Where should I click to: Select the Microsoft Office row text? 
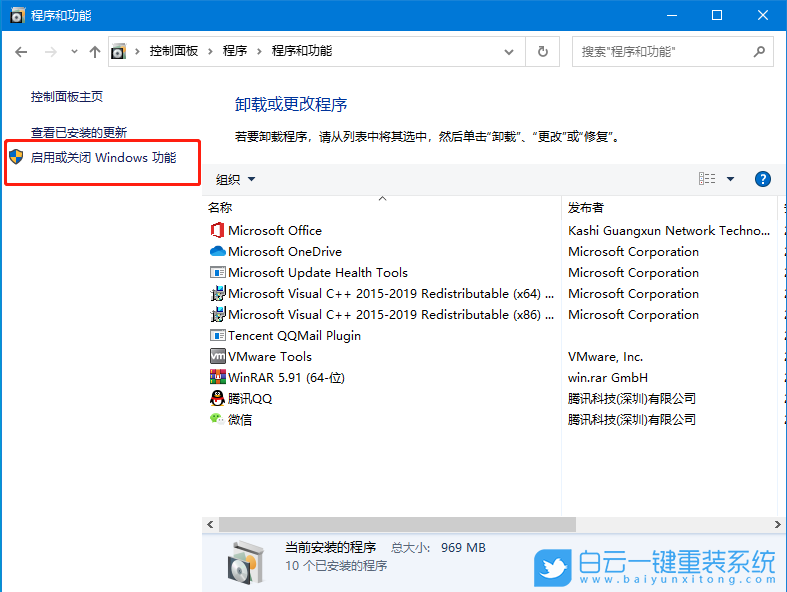[x=275, y=230]
